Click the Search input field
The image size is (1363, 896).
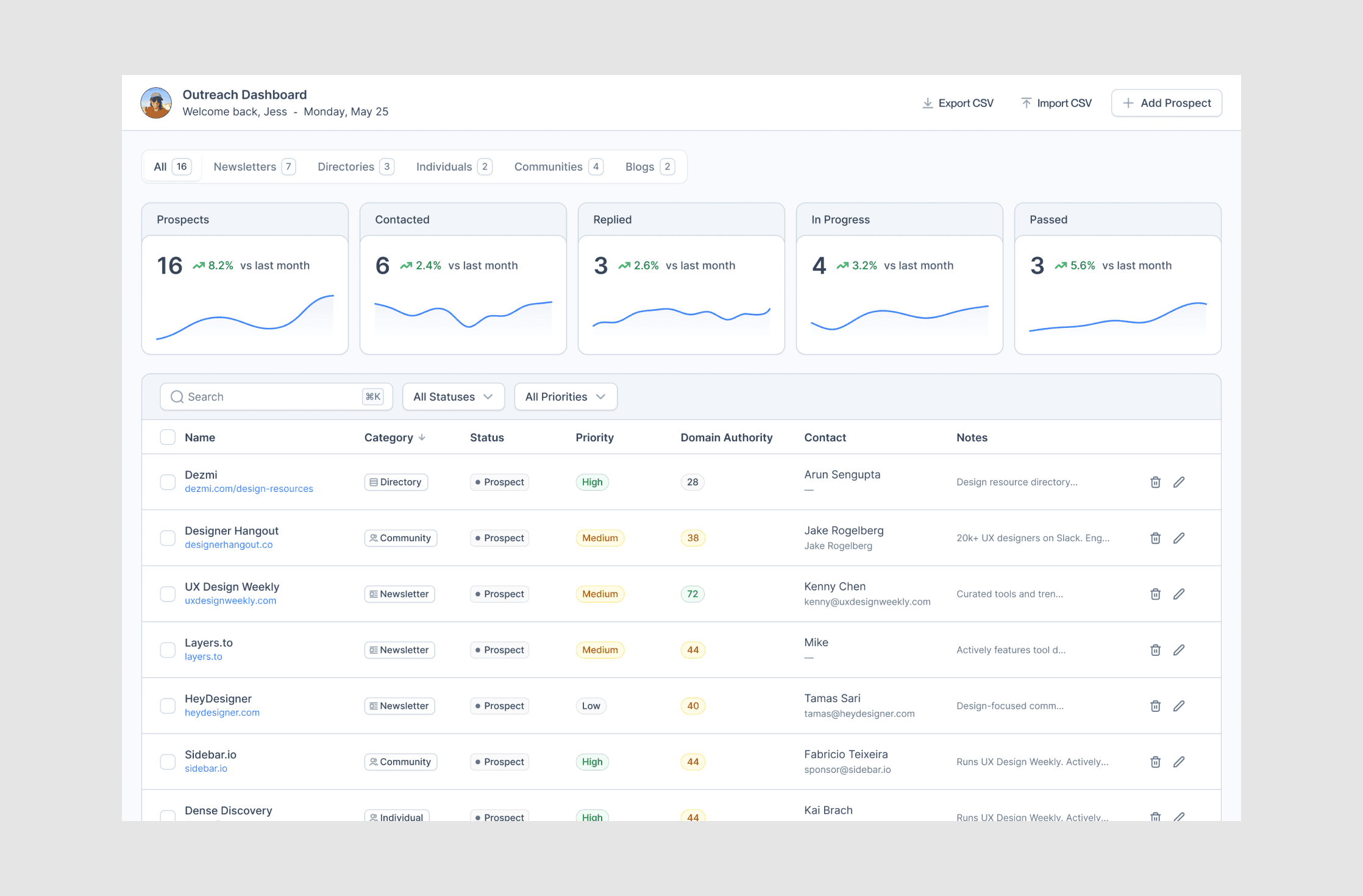point(276,397)
